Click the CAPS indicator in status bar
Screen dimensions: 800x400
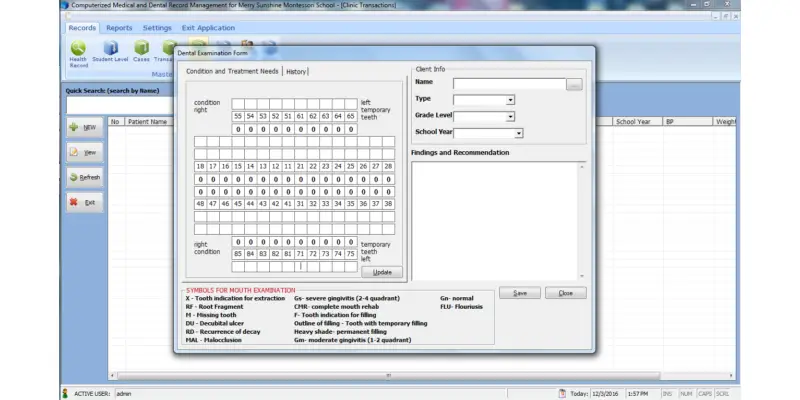coord(705,394)
